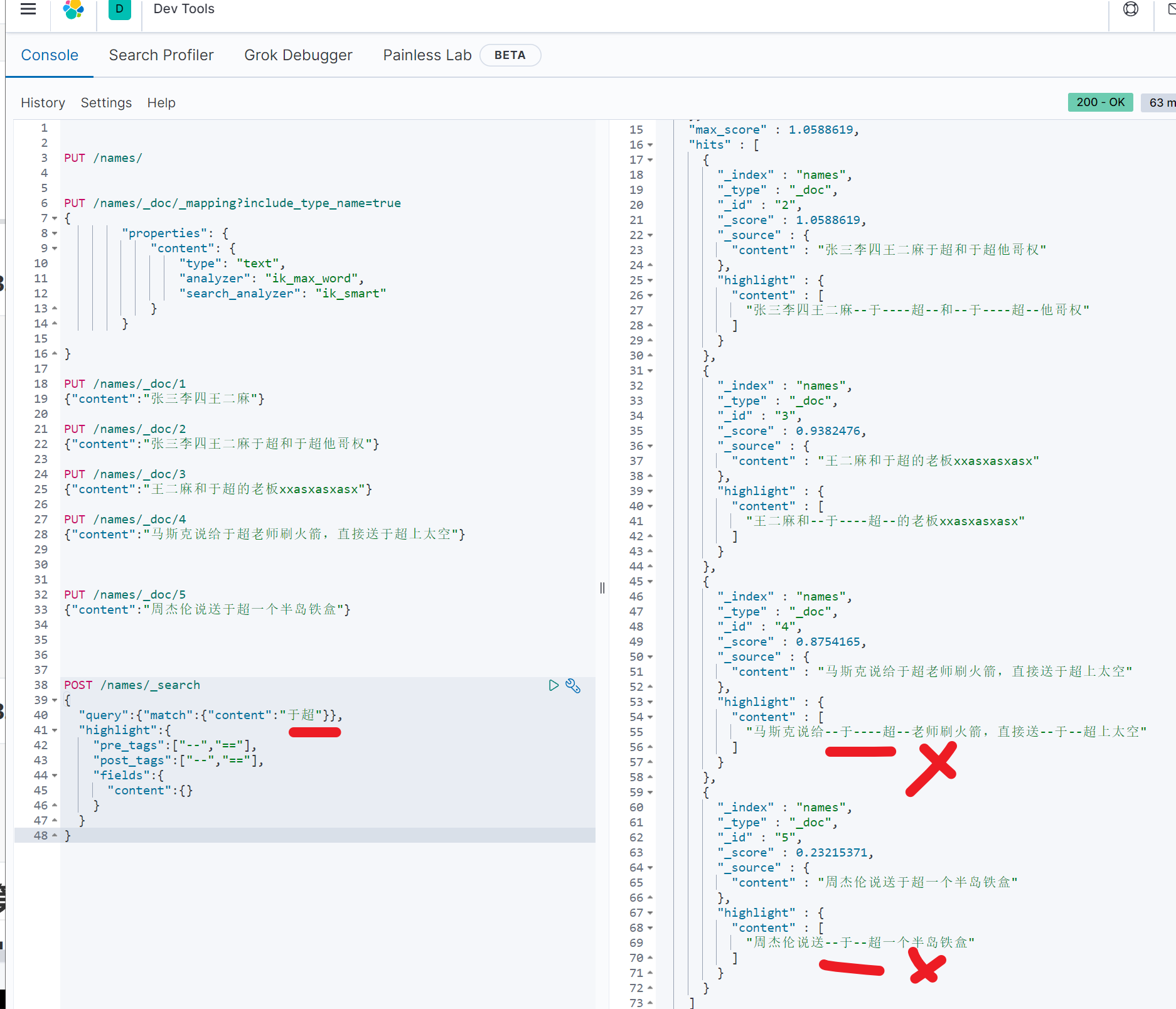The width and height of the screenshot is (1176, 1009).
Task: Run the POST /names/_search request
Action: (553, 685)
